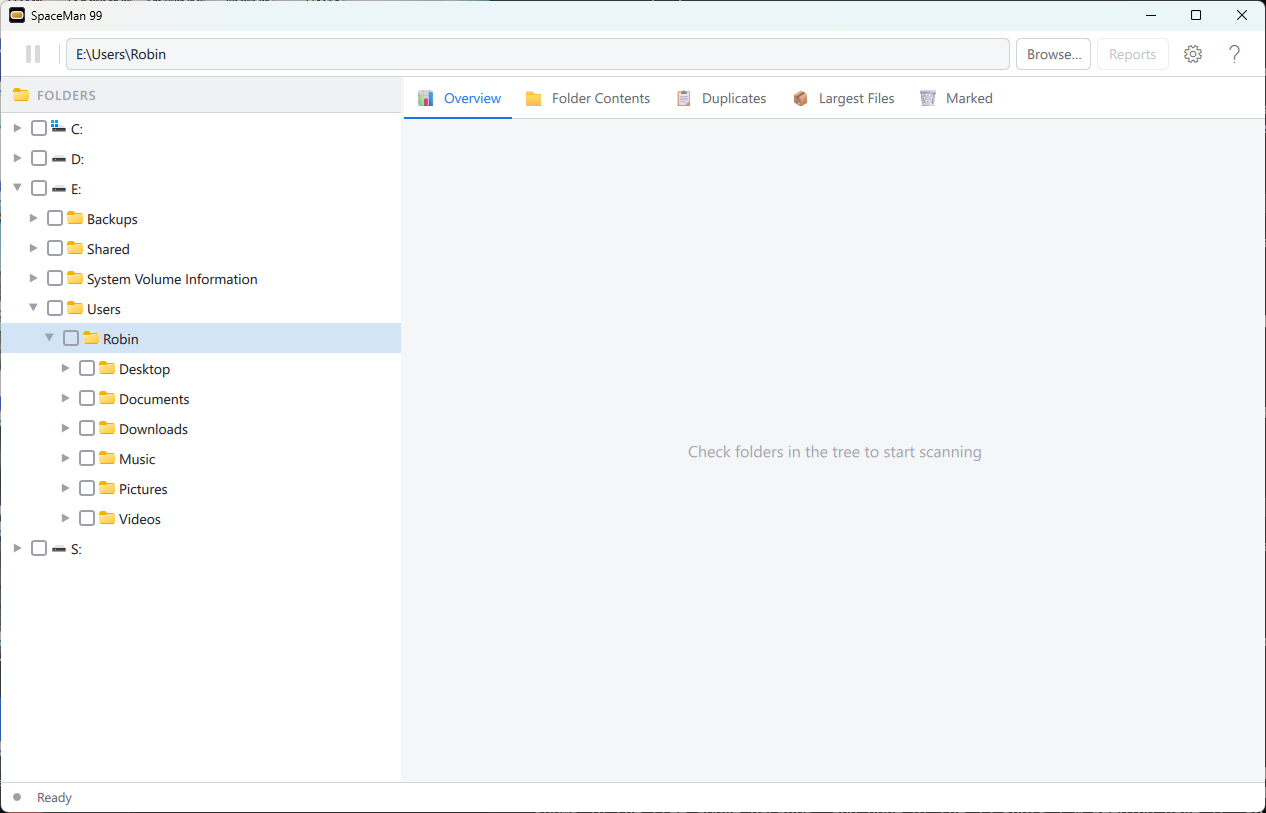The image size is (1266, 813).
Task: Click the Users folder icon
Action: pyautogui.click(x=75, y=308)
